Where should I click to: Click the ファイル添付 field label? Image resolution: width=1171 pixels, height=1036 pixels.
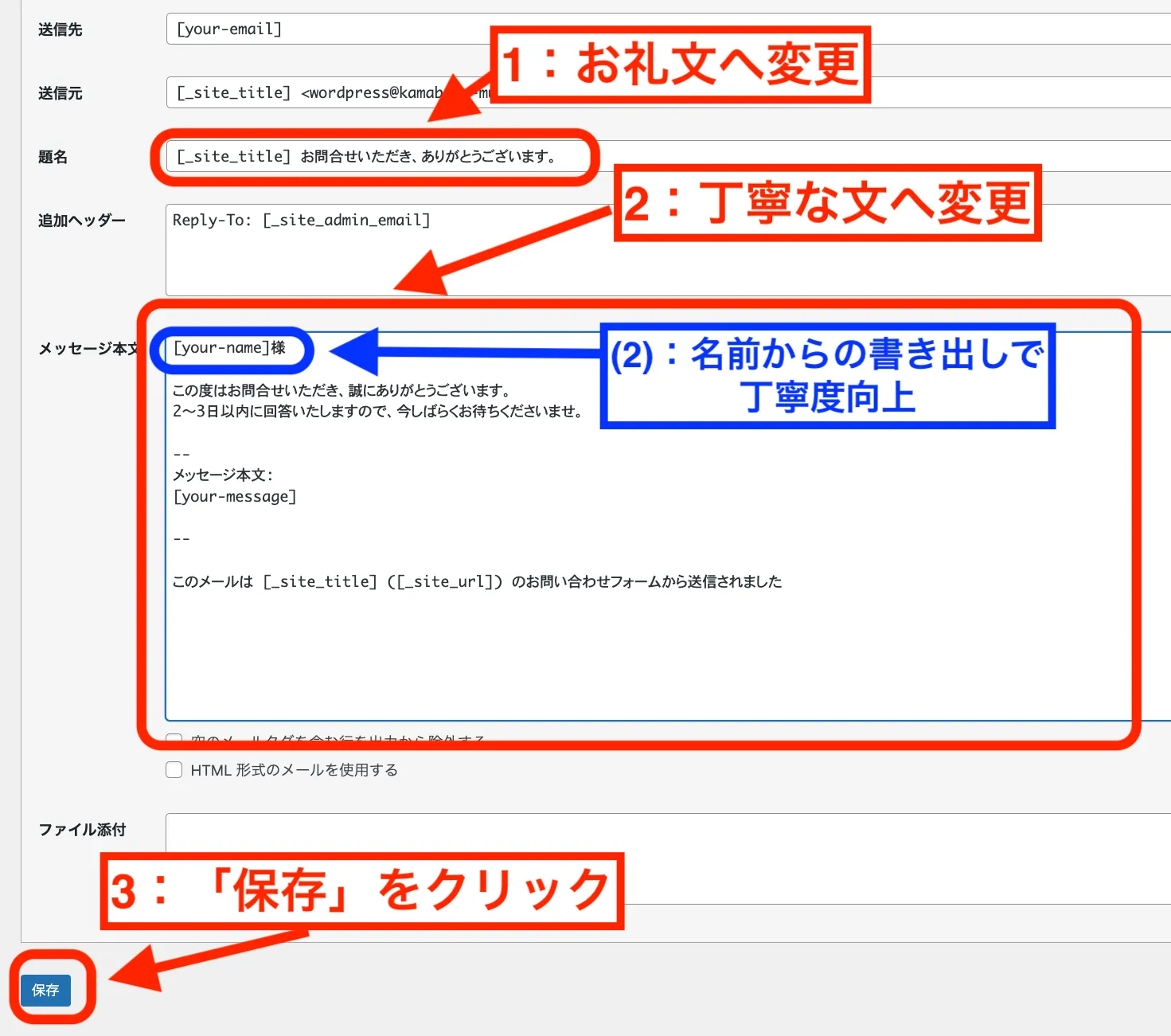coord(82,830)
